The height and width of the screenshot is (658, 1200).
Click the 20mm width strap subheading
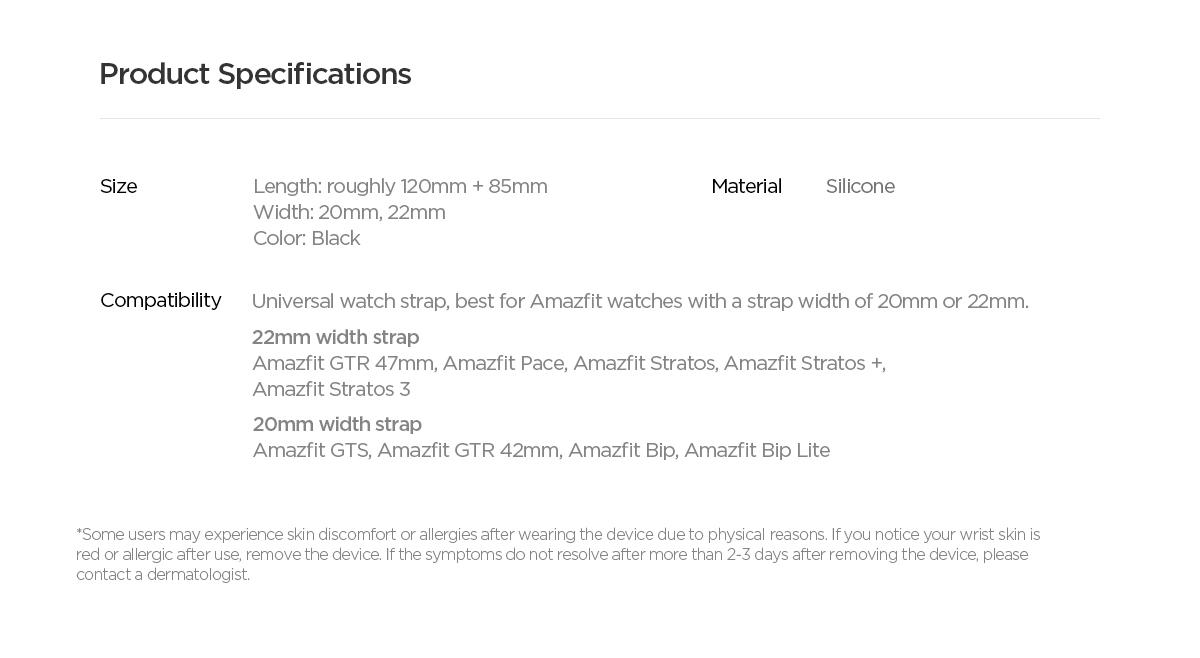[337, 424]
